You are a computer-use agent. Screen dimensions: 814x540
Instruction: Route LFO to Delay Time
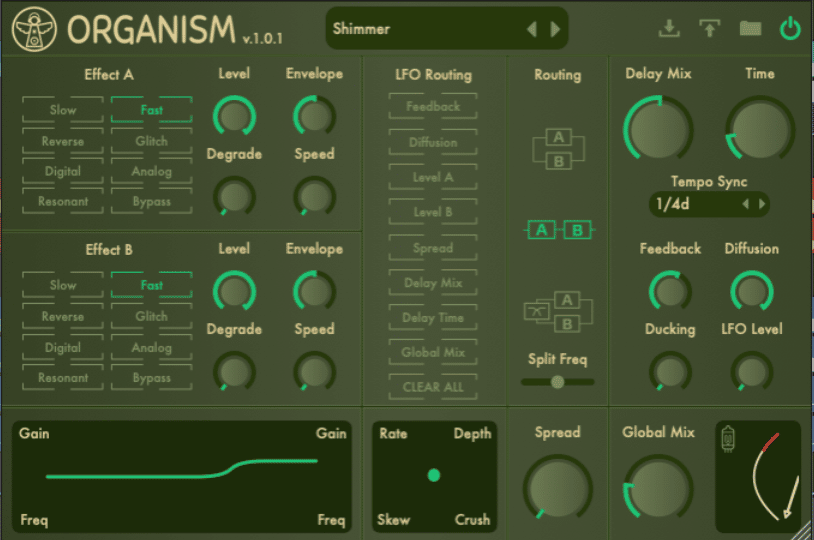(433, 317)
